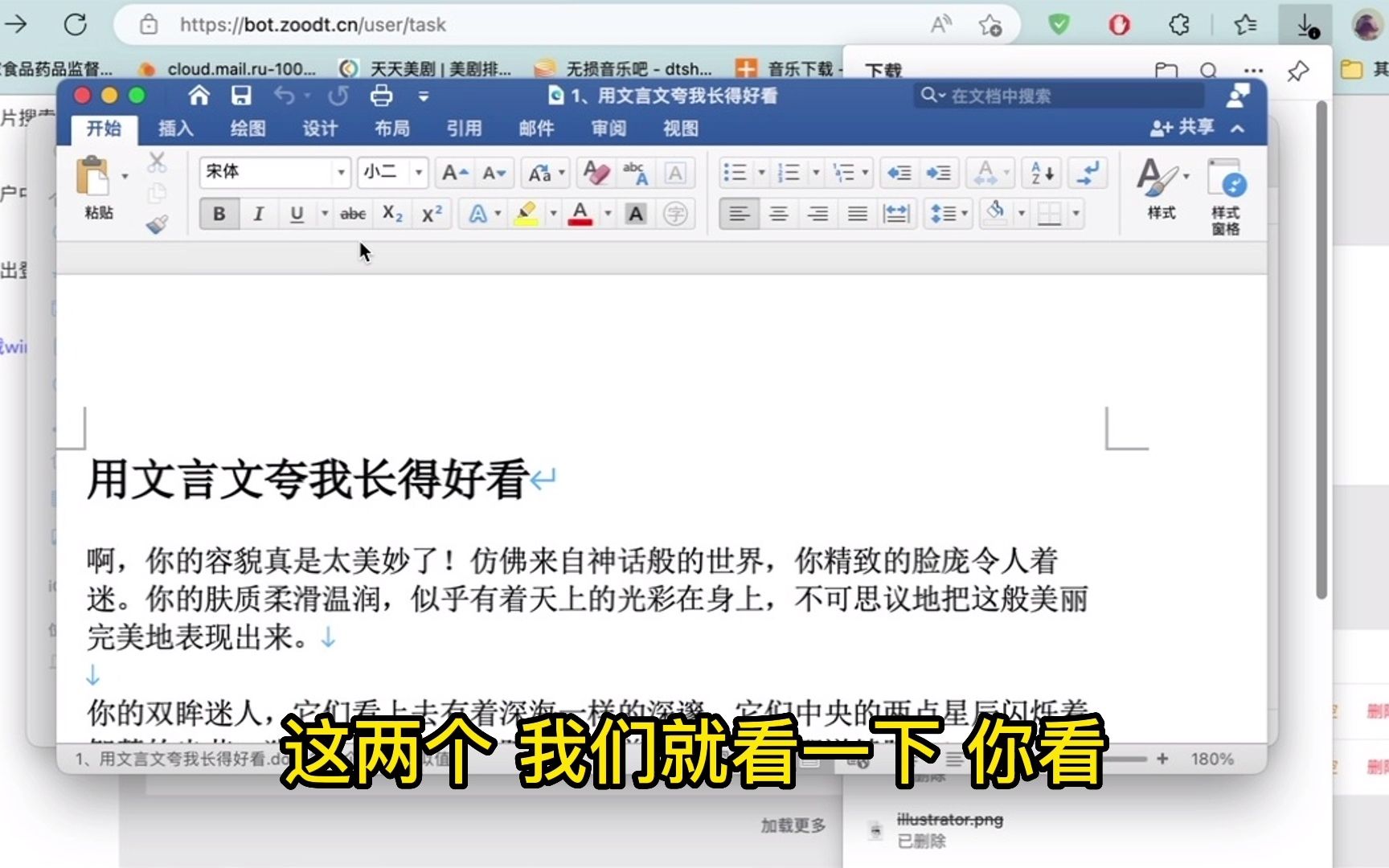Switch to the 视图 ribbon tab
The height and width of the screenshot is (868, 1389).
pyautogui.click(x=679, y=129)
